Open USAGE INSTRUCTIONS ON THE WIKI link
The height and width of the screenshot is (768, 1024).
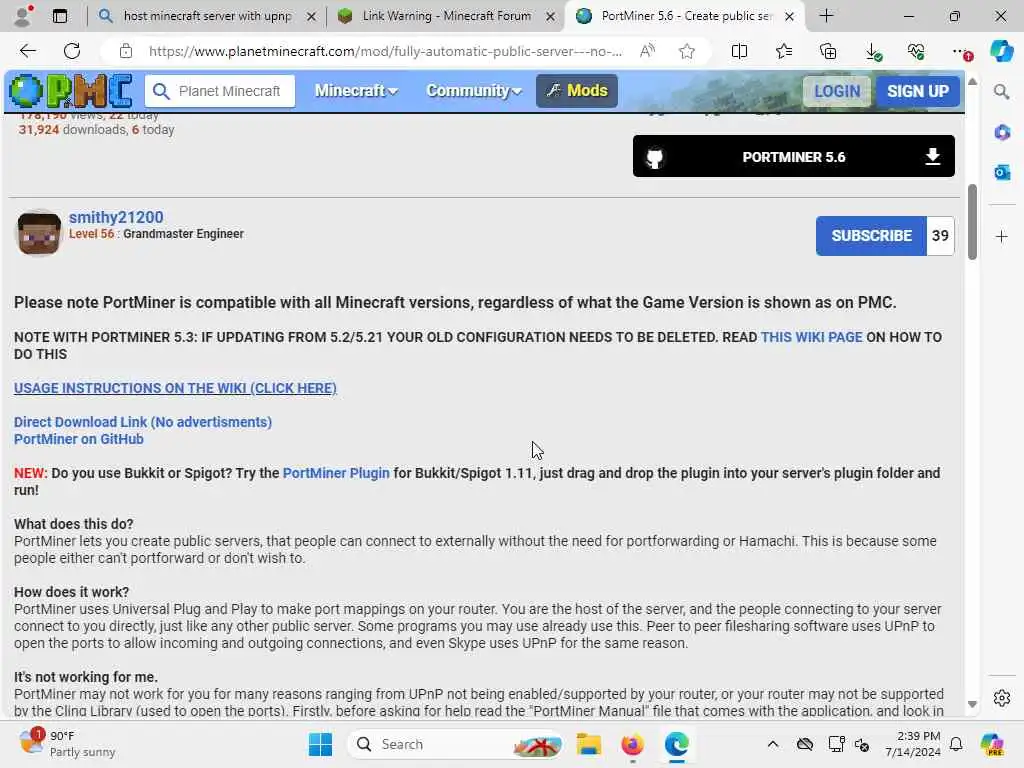click(x=175, y=388)
